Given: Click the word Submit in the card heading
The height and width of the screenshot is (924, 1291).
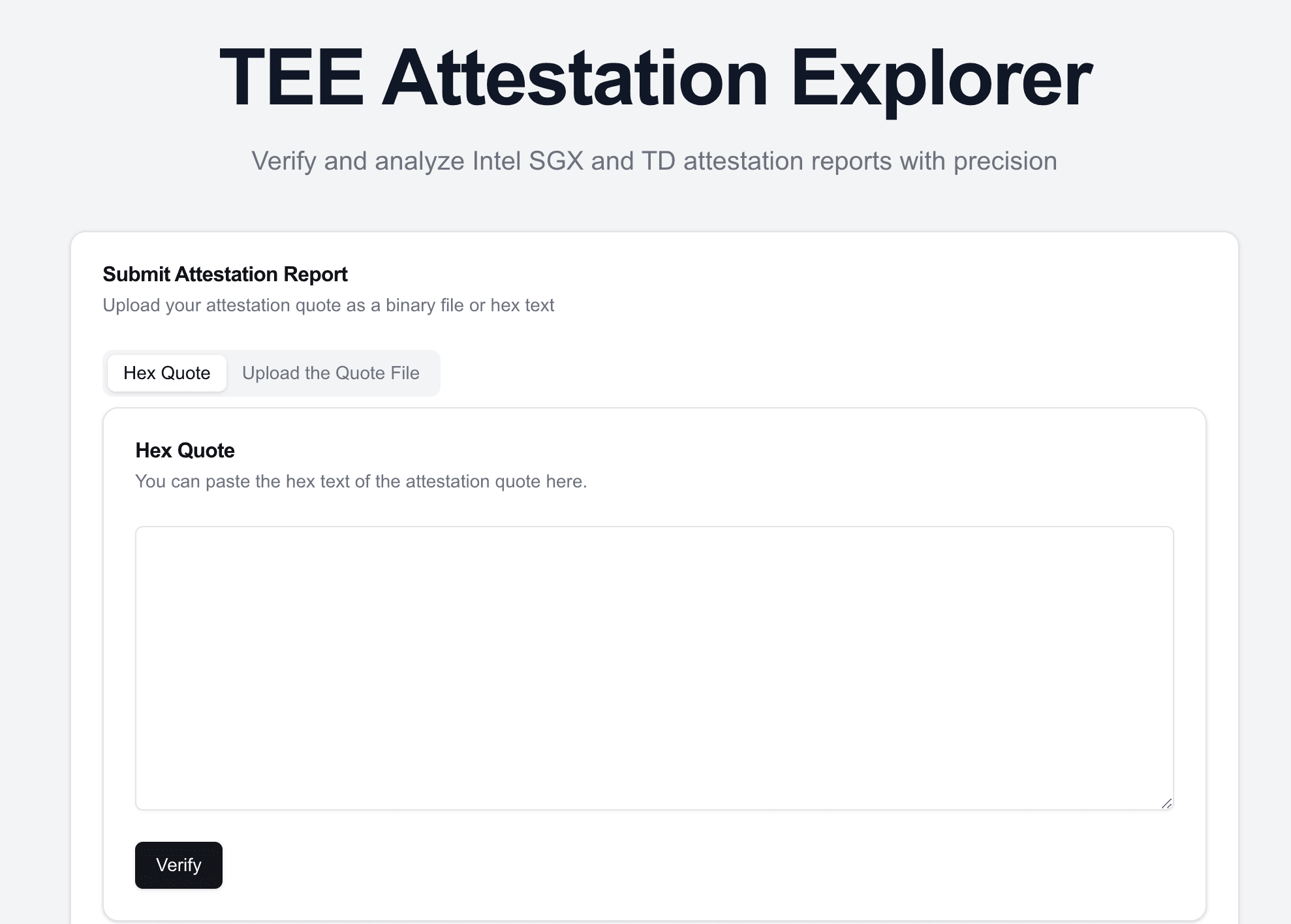Looking at the screenshot, I should point(136,274).
